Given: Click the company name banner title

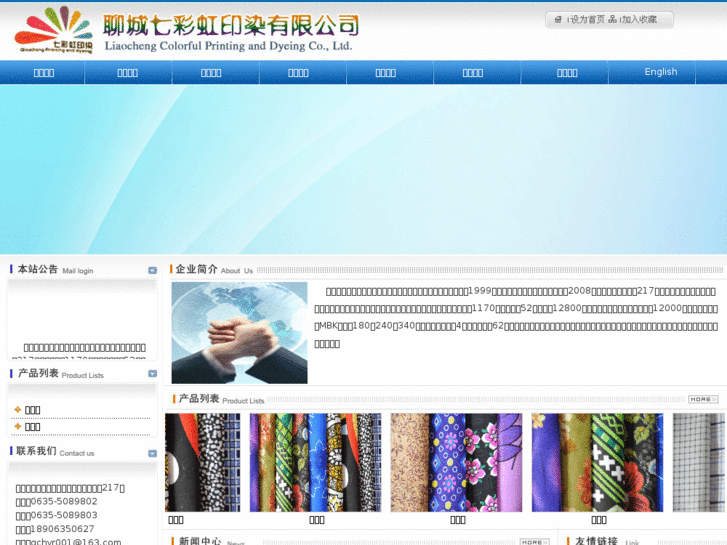Looking at the screenshot, I should 231,32.
